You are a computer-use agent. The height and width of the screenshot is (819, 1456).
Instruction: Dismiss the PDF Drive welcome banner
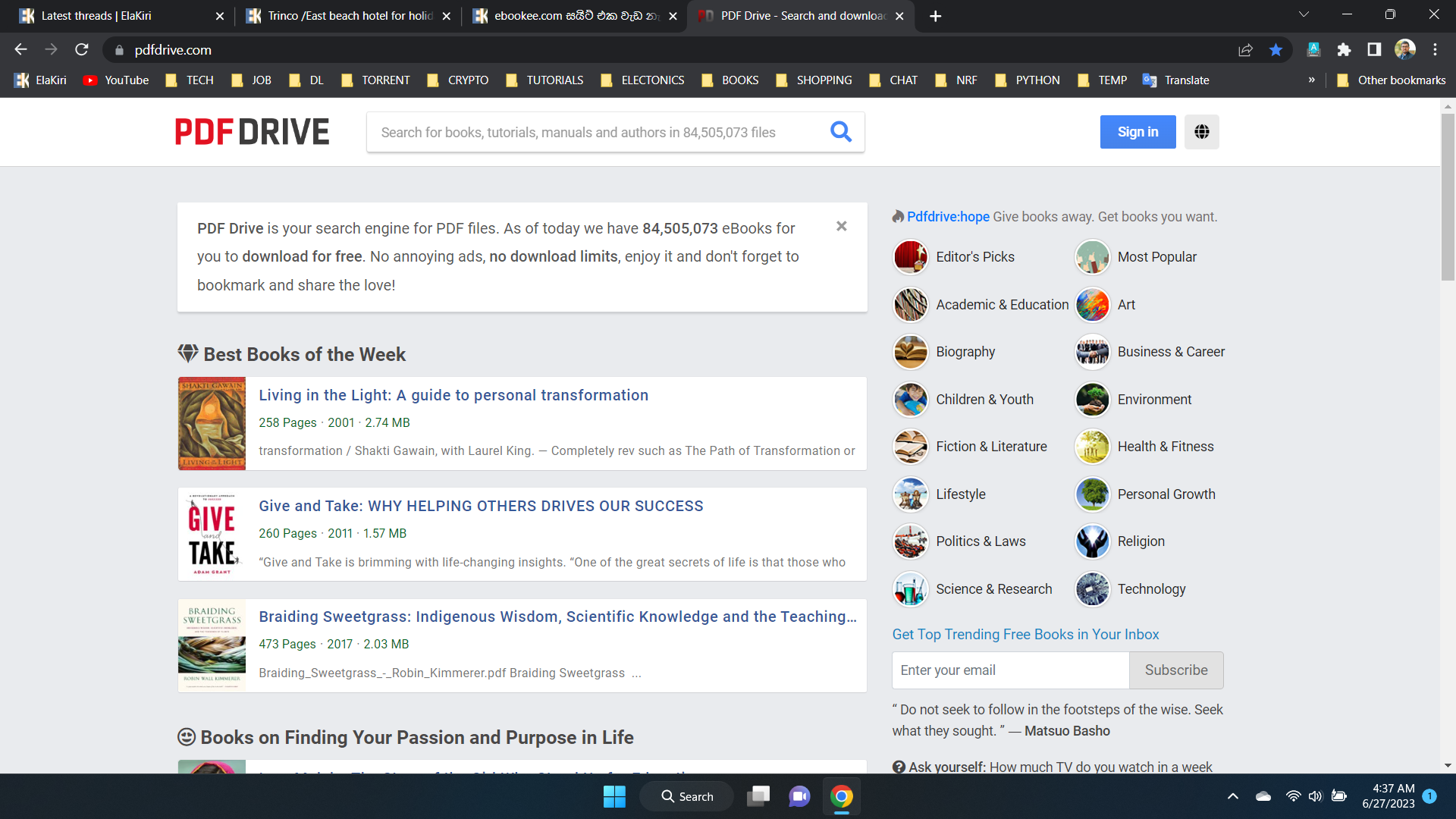[841, 226]
